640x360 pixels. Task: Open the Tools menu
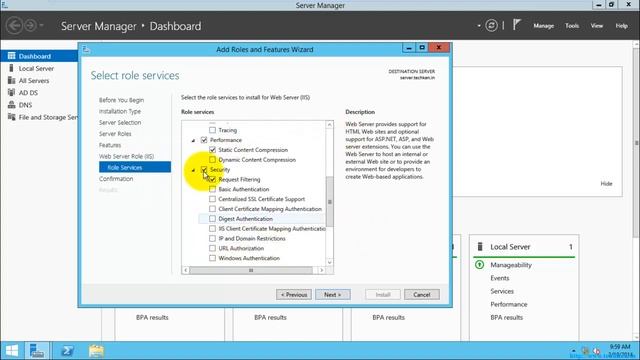tap(572, 26)
